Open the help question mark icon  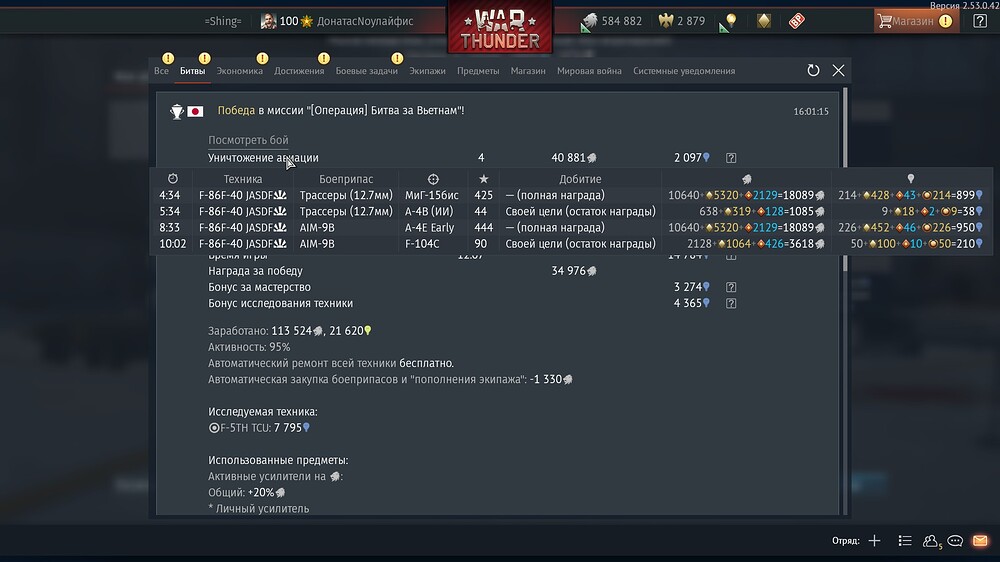tap(980, 20)
